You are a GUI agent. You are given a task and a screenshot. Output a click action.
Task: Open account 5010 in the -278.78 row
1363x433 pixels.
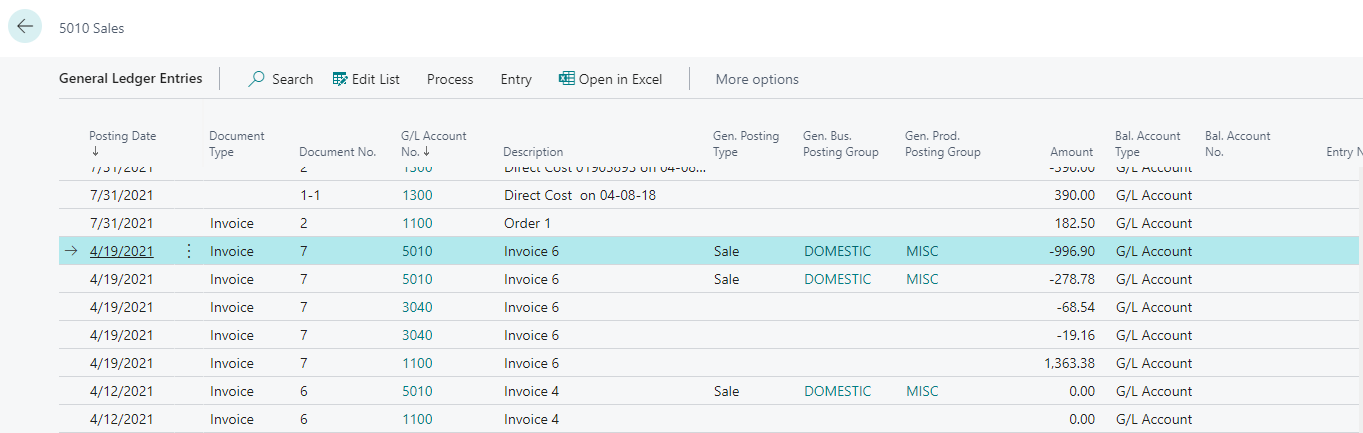[x=417, y=279]
